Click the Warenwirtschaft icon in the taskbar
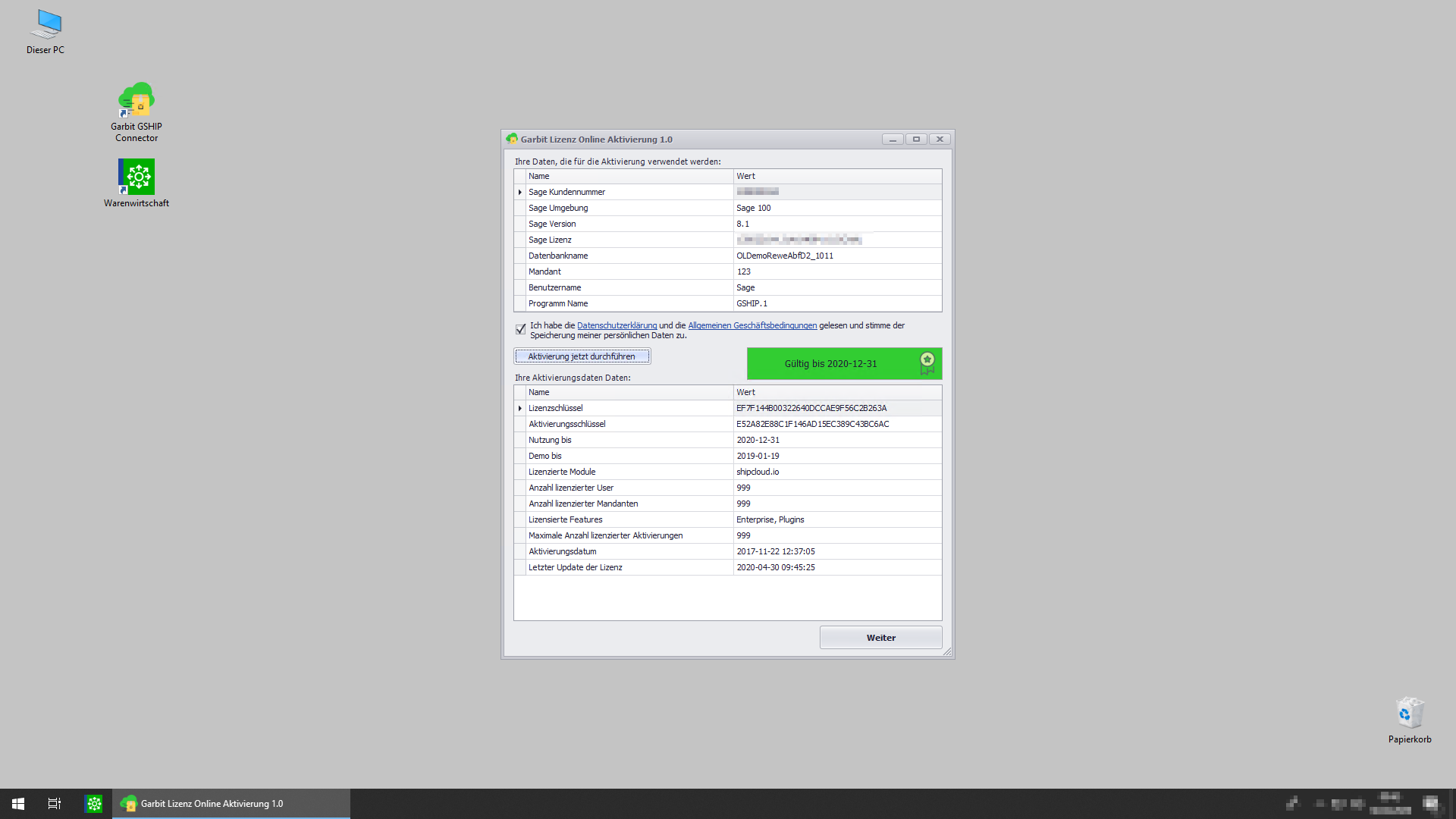The height and width of the screenshot is (819, 1456). click(x=94, y=804)
